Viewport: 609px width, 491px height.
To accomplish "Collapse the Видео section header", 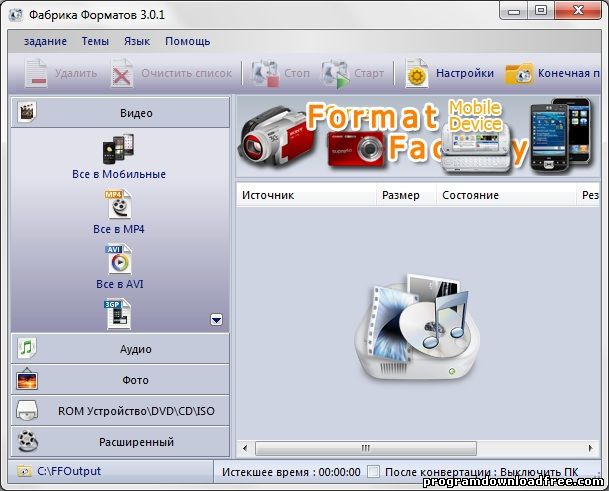I will [120, 113].
